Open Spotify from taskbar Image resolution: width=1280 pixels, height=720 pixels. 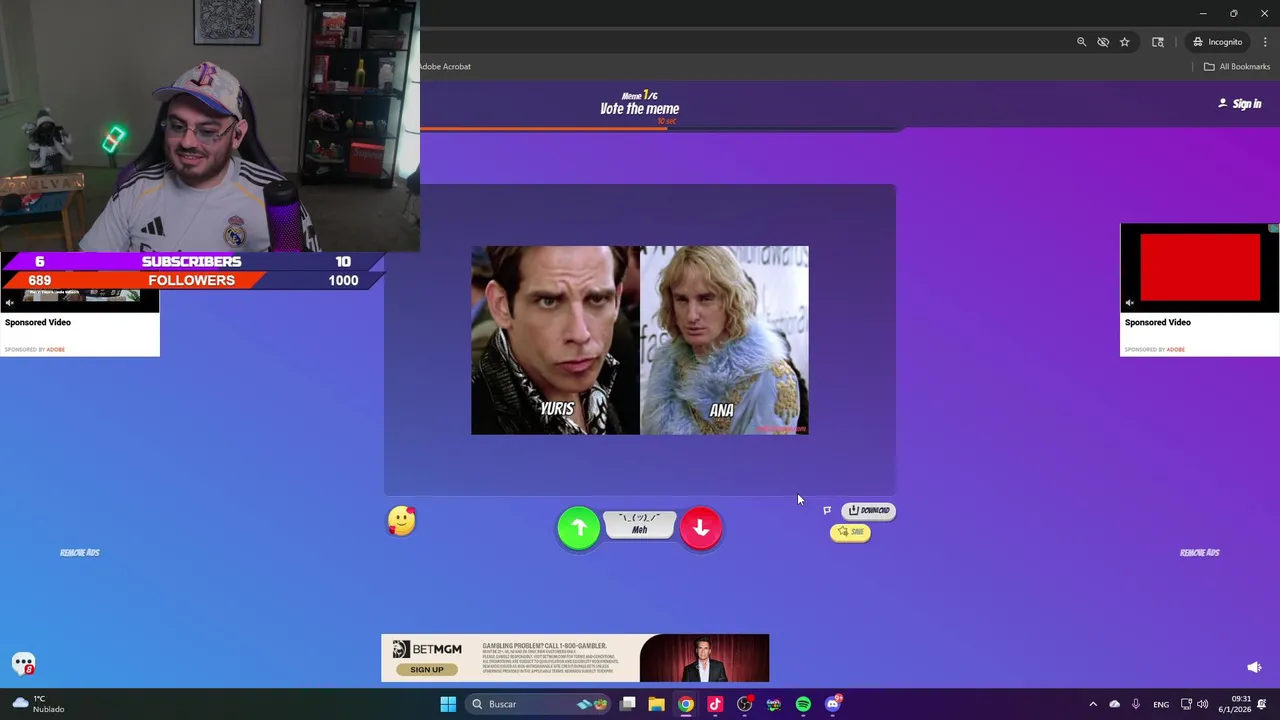click(x=803, y=704)
